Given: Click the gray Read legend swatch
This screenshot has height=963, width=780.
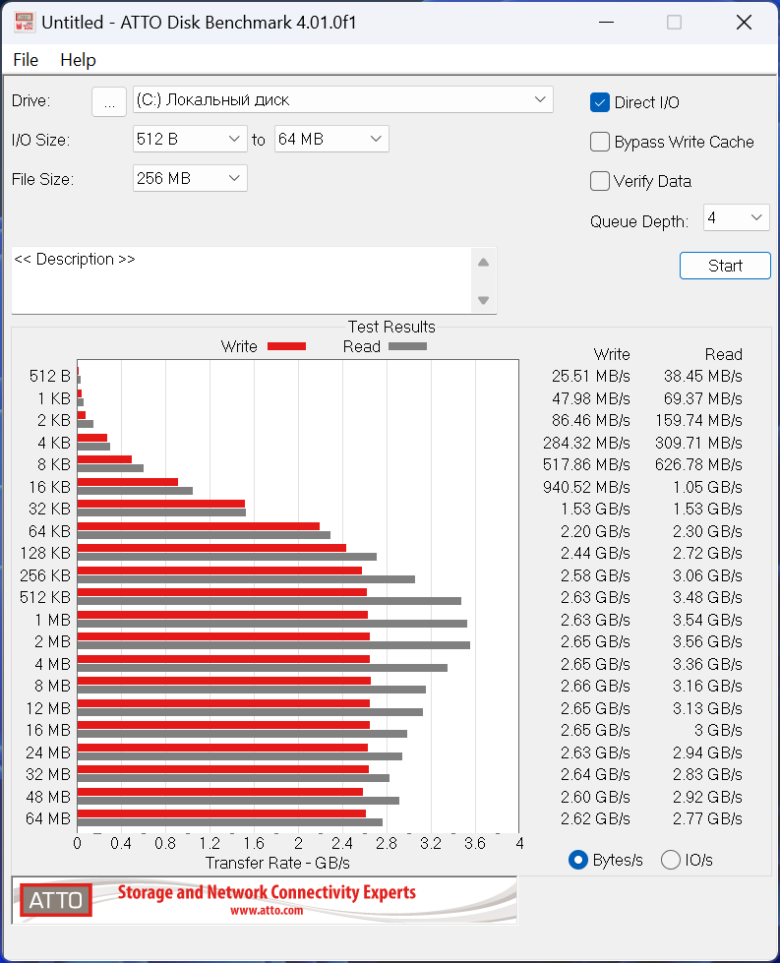Looking at the screenshot, I should click(x=407, y=346).
